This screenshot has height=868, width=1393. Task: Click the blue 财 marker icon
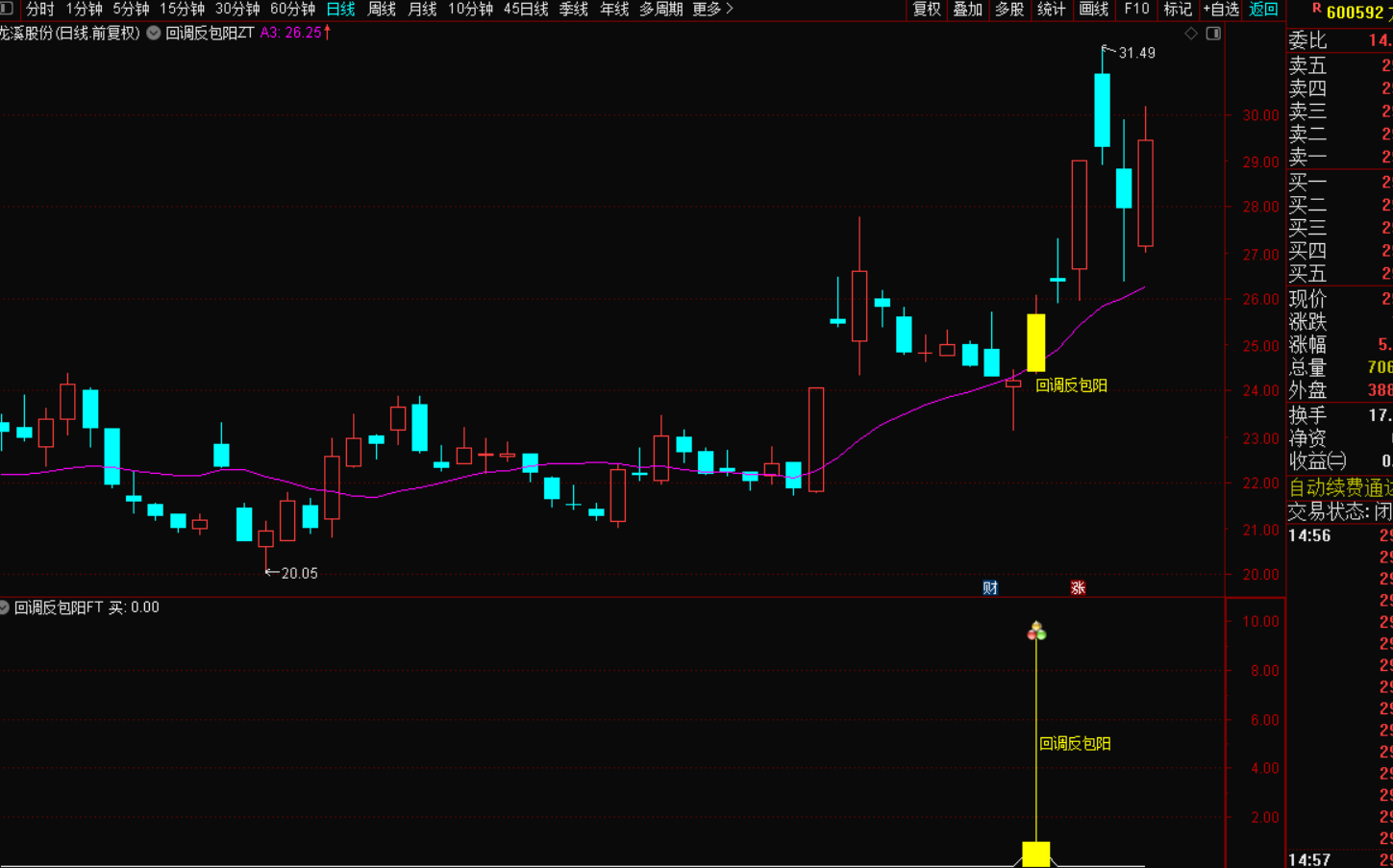coord(990,587)
